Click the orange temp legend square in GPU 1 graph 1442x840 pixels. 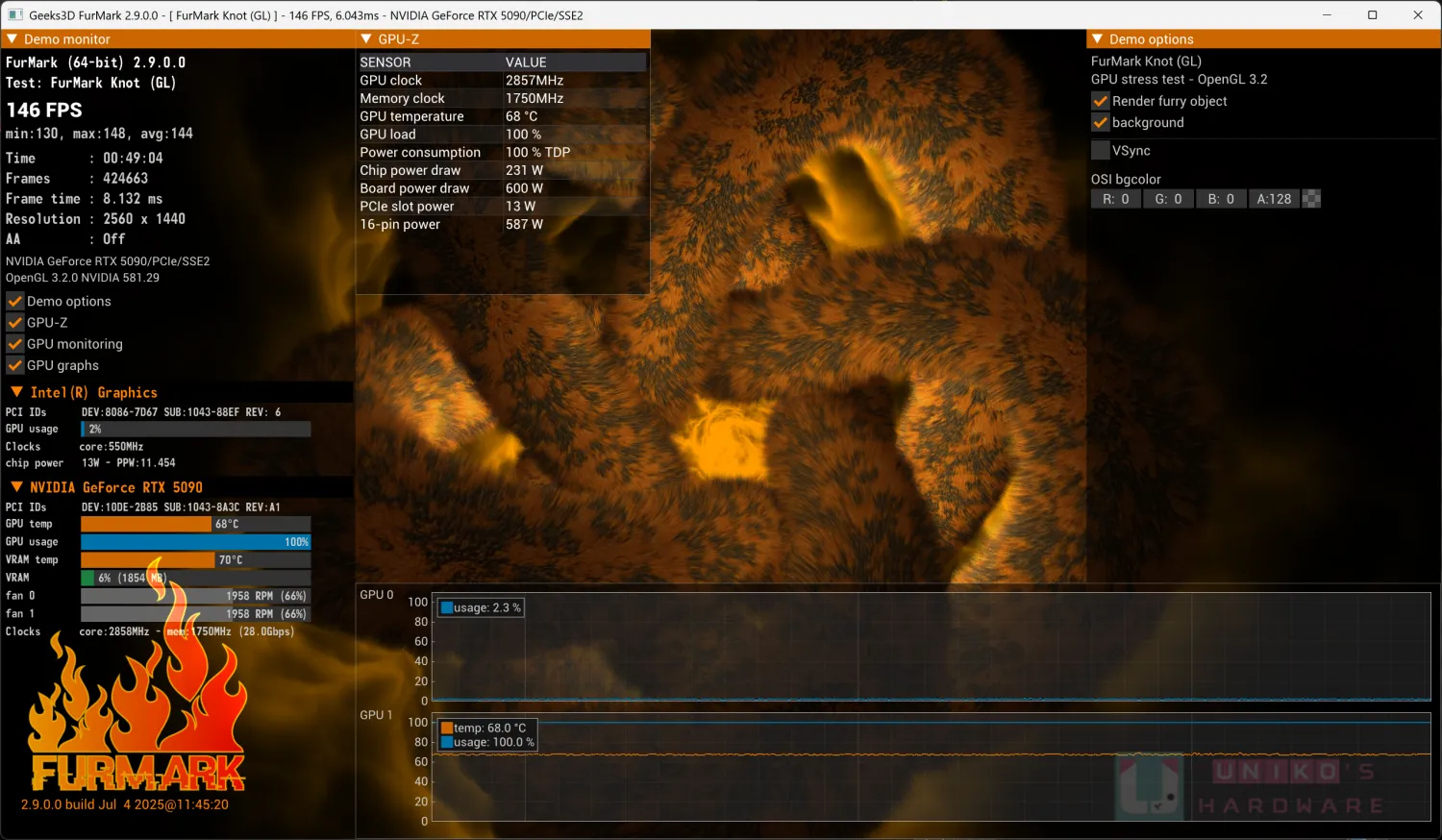(447, 729)
